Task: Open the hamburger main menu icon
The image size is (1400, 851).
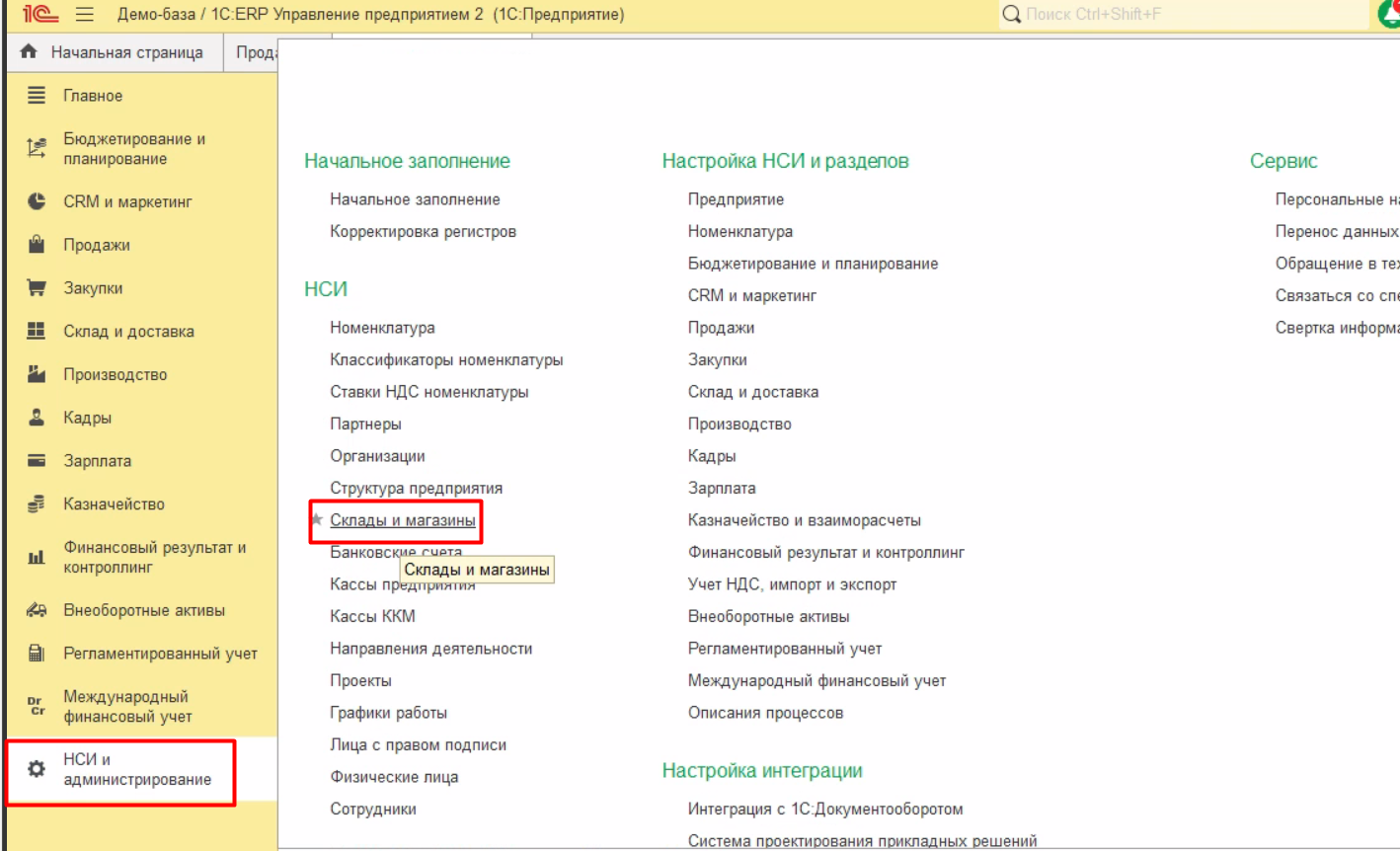Action: click(85, 15)
